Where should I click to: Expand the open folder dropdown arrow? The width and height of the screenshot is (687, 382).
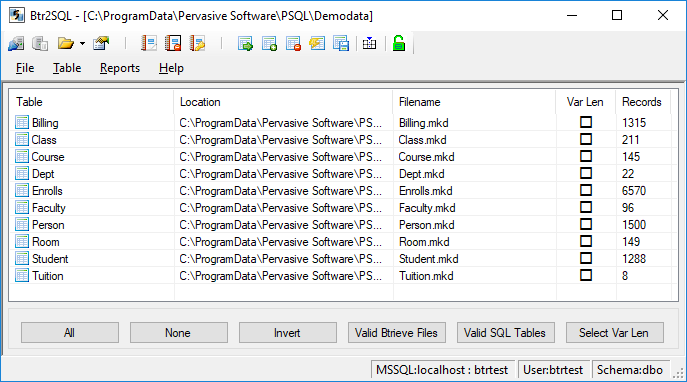pos(82,43)
